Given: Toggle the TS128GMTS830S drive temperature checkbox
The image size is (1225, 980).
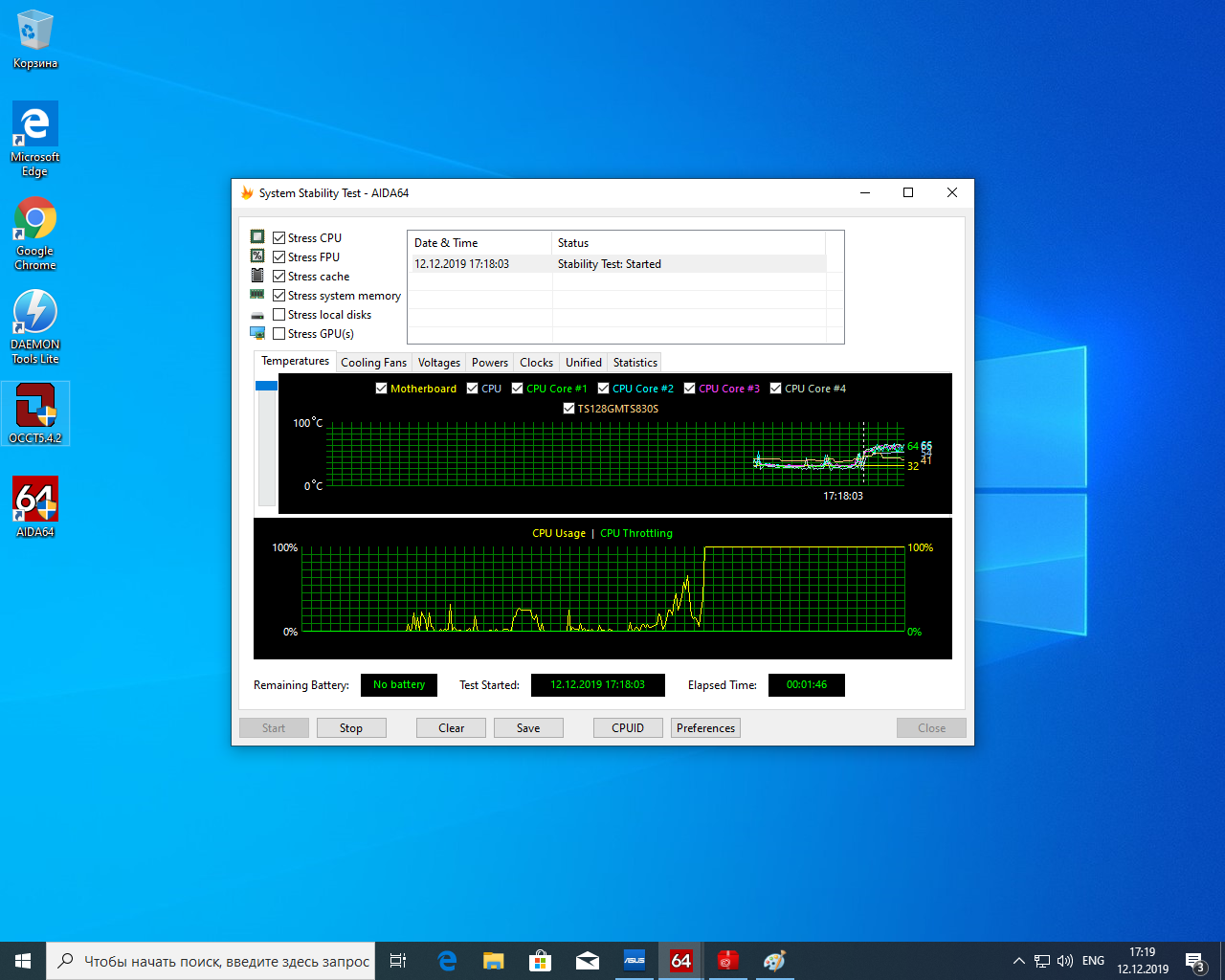Looking at the screenshot, I should pyautogui.click(x=569, y=409).
